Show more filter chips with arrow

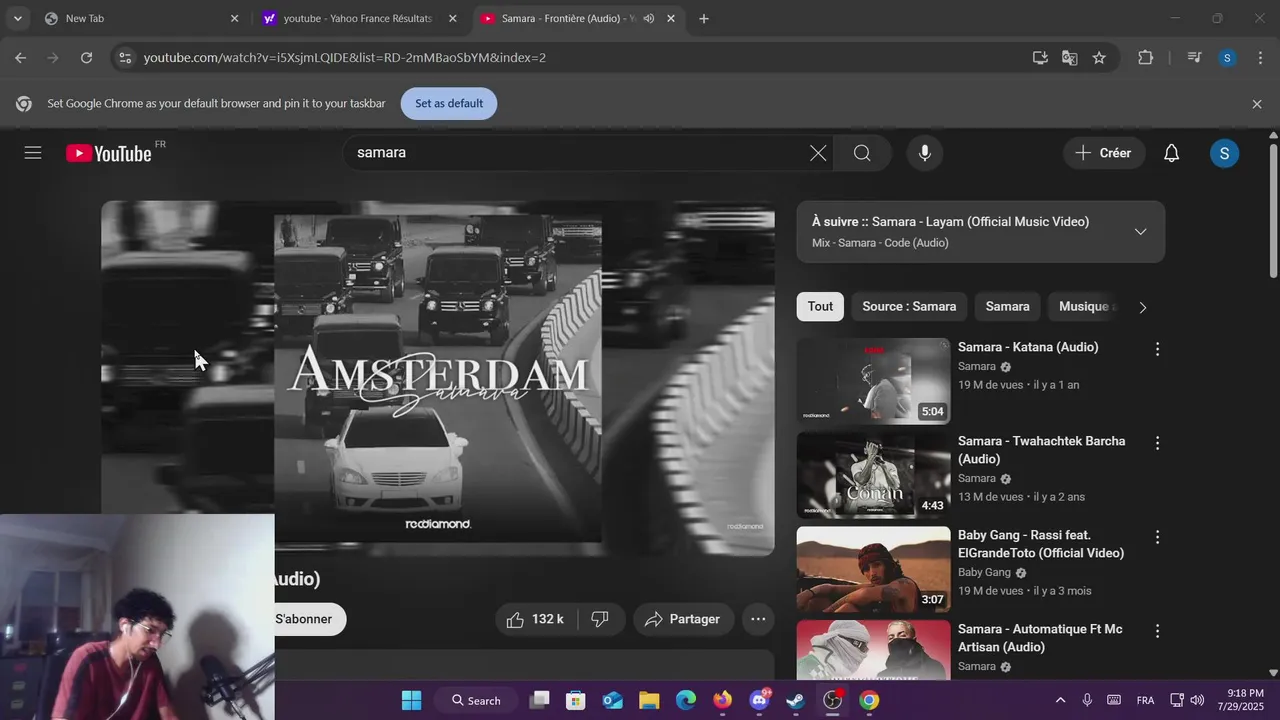click(1142, 307)
